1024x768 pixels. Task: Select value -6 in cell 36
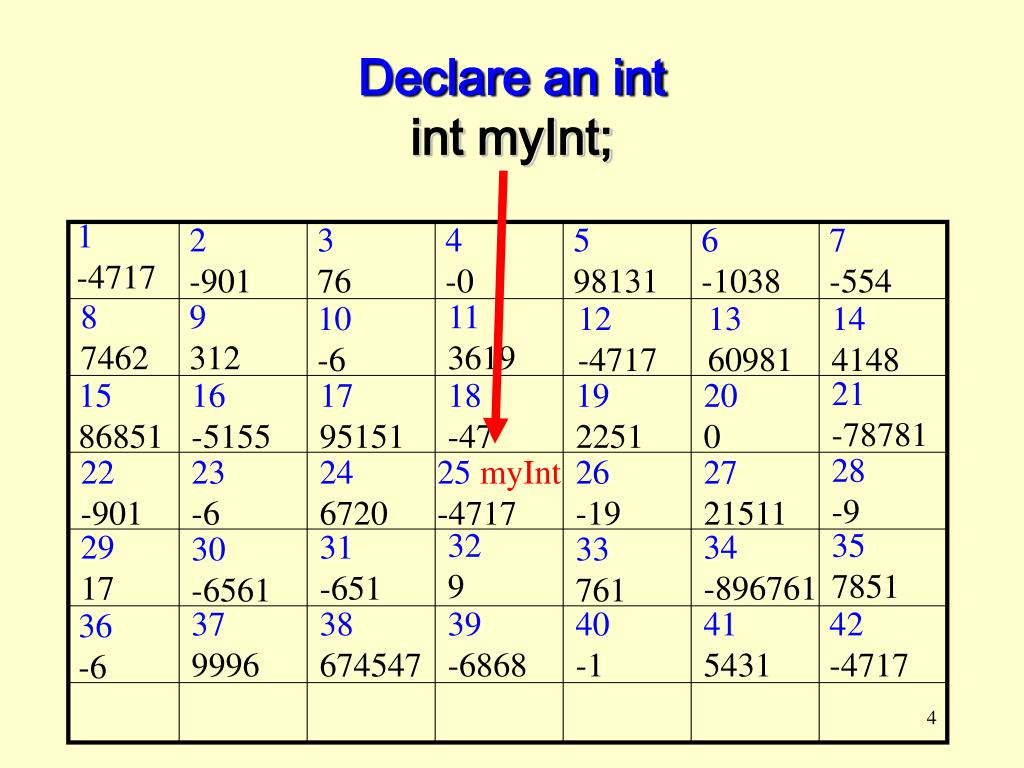tap(92, 668)
